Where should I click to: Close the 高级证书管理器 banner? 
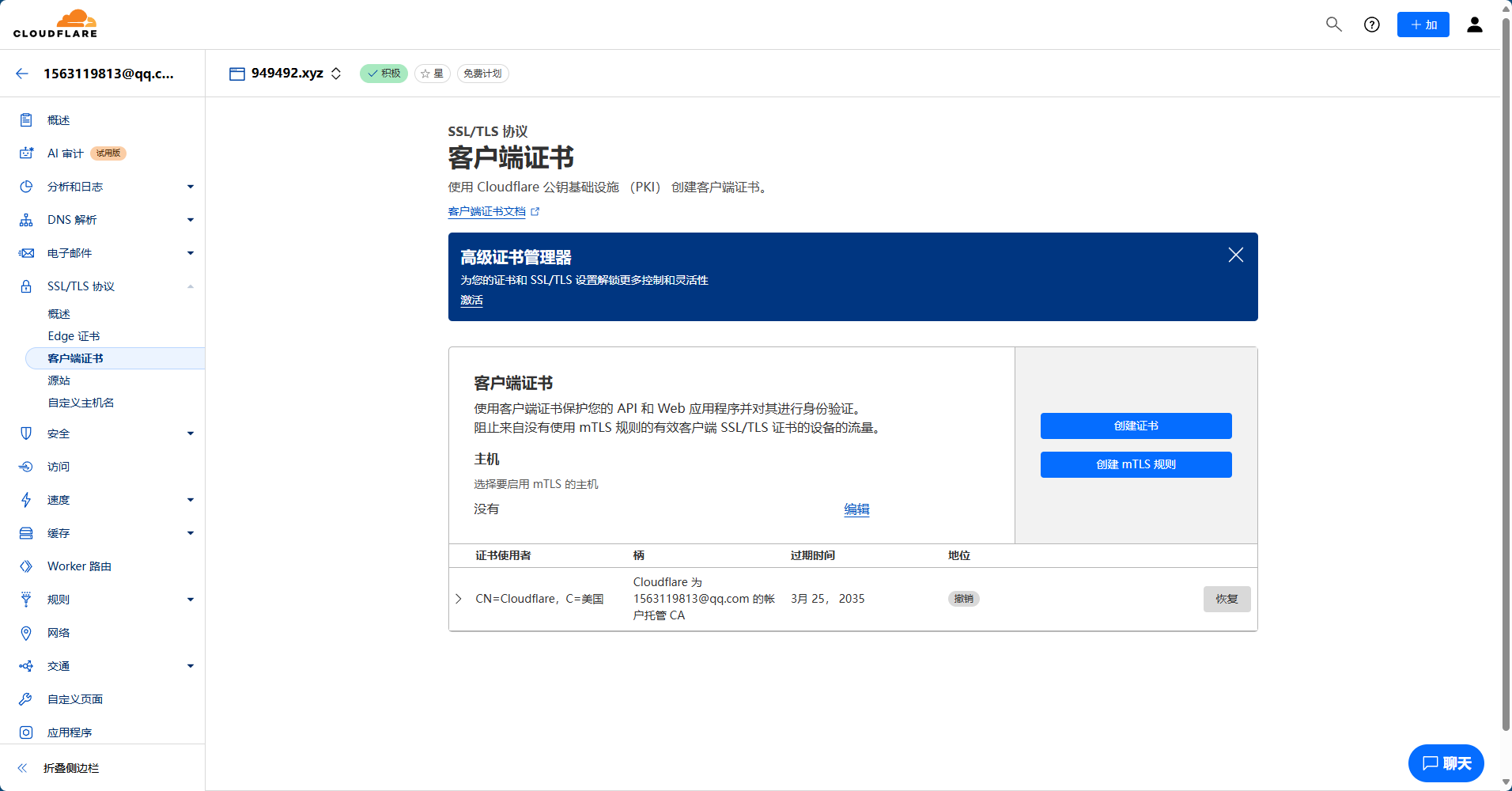1236,255
